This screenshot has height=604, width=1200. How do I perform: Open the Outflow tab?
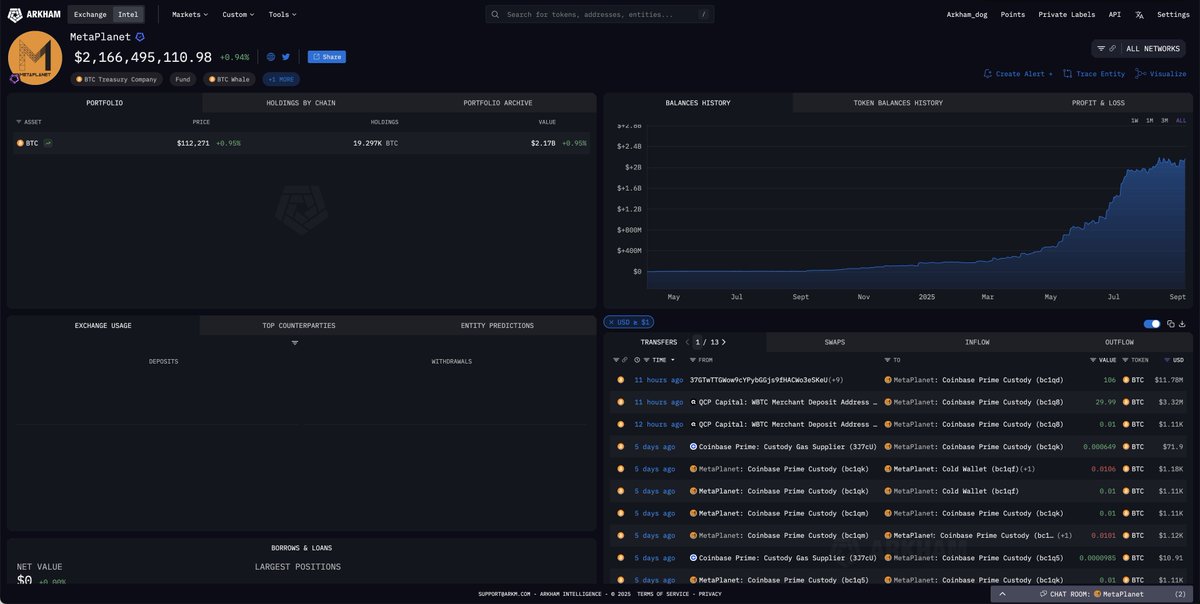tap(1119, 342)
